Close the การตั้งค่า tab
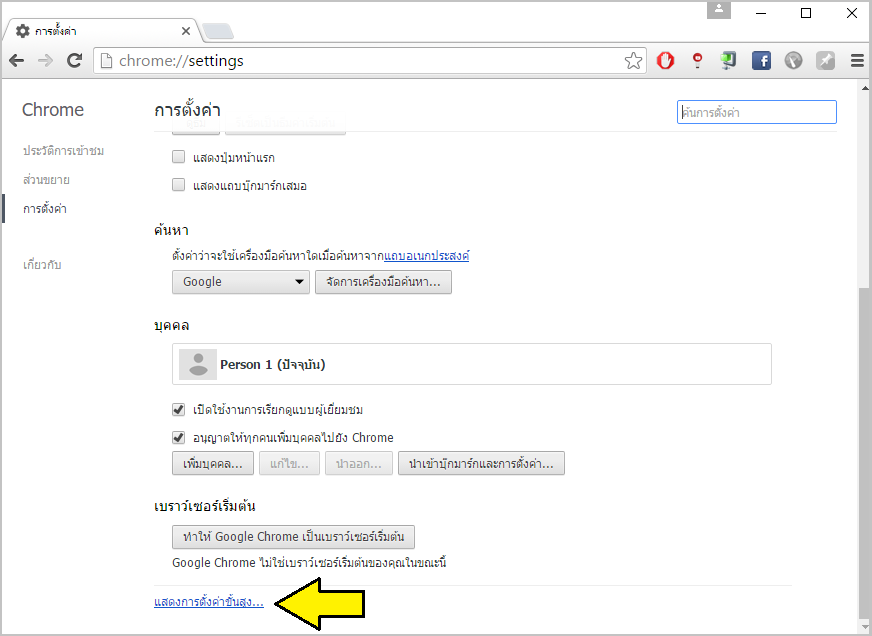Viewport: 872px width, 636px height. click(x=186, y=31)
